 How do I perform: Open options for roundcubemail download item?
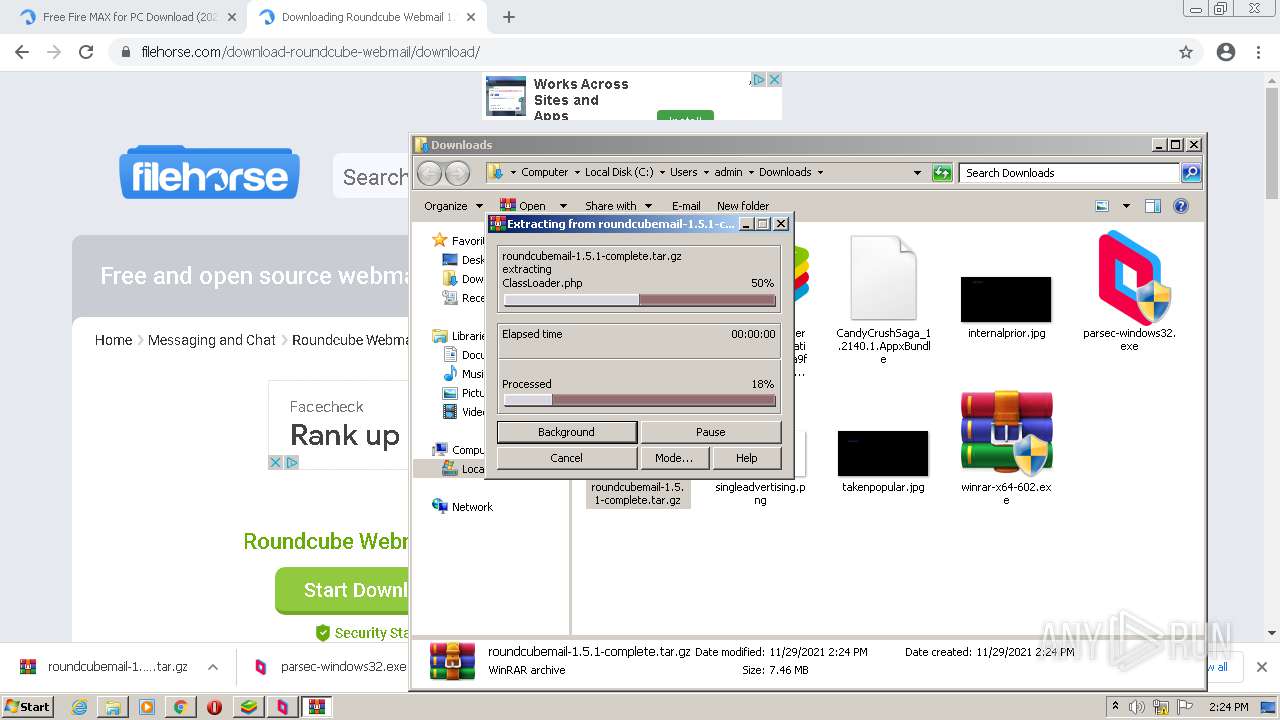pyautogui.click(x=213, y=667)
